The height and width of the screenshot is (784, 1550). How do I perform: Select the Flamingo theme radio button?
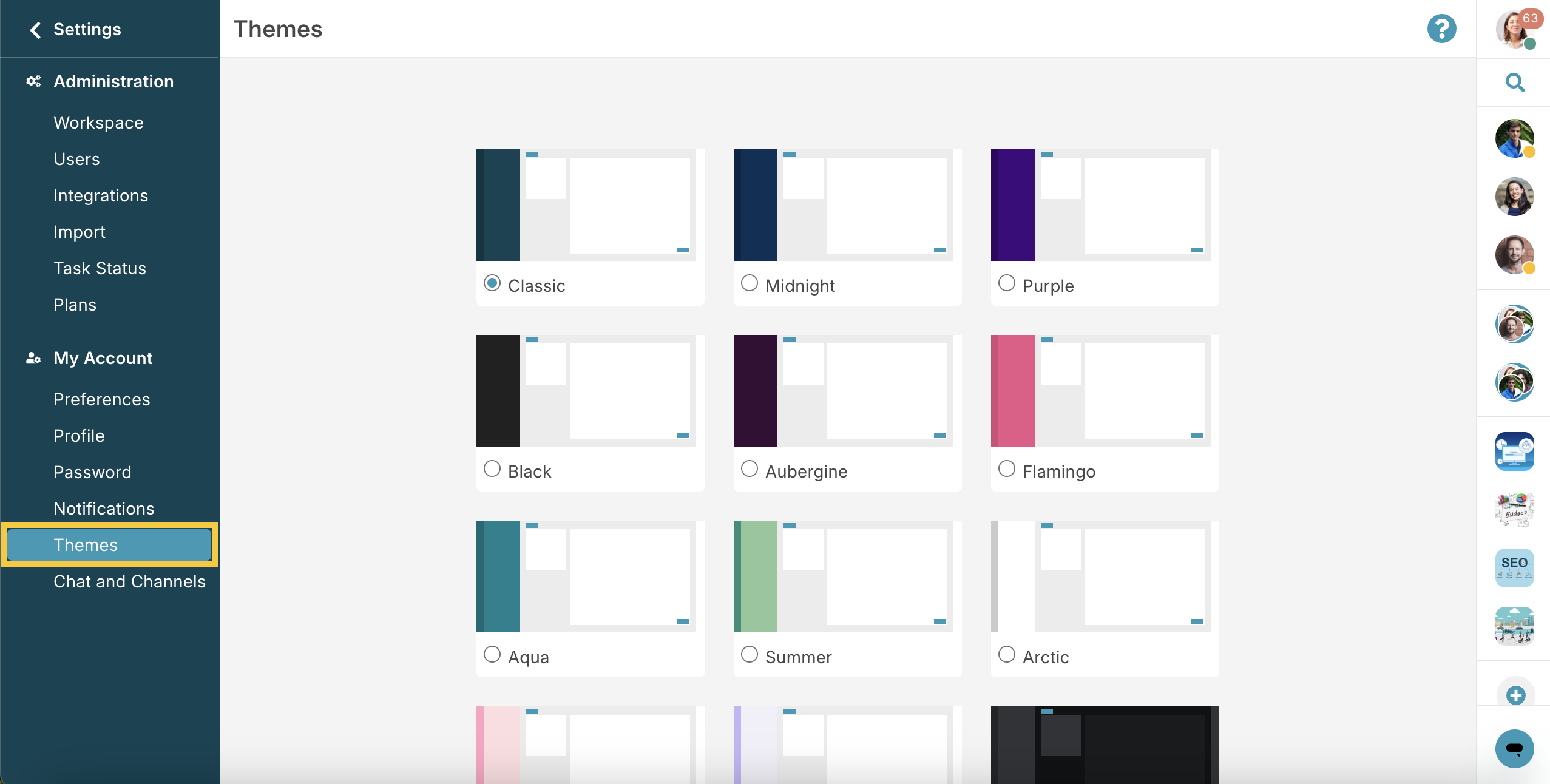pyautogui.click(x=1007, y=469)
